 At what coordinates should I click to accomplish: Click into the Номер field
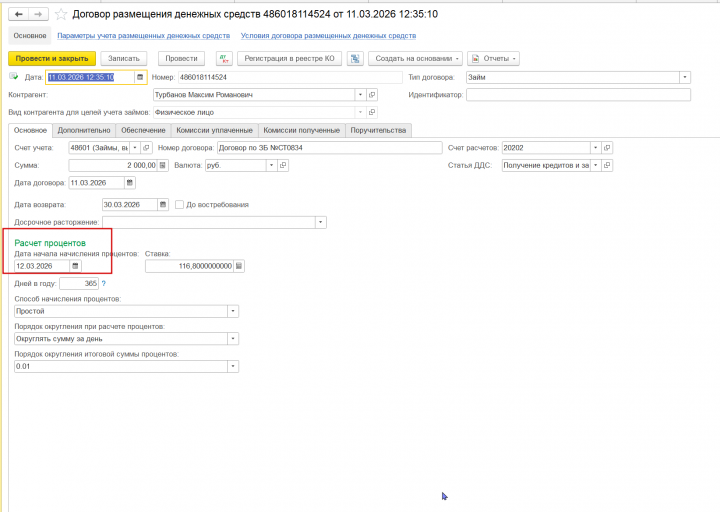[290, 77]
